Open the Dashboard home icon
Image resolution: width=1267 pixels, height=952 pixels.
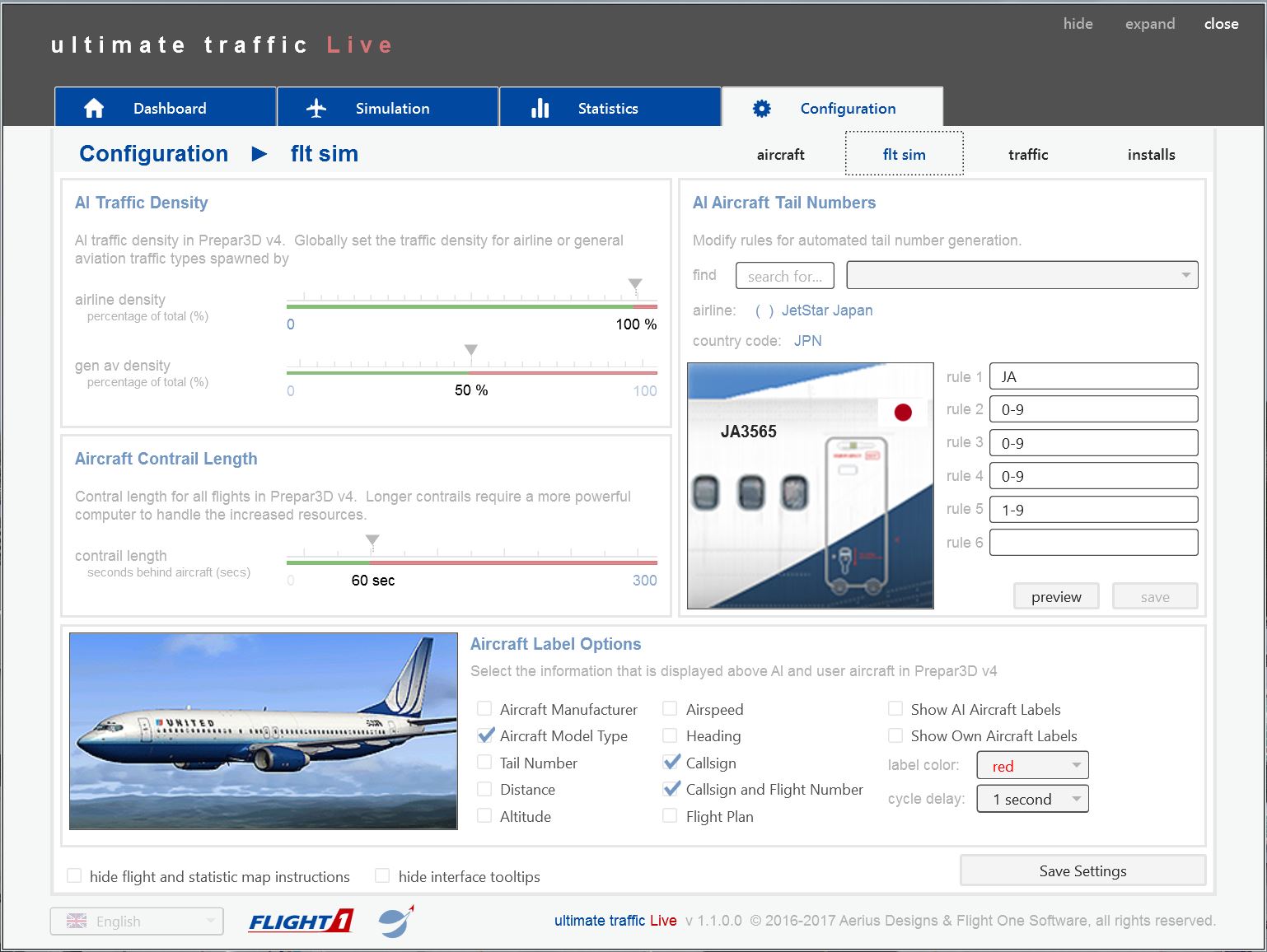(94, 107)
